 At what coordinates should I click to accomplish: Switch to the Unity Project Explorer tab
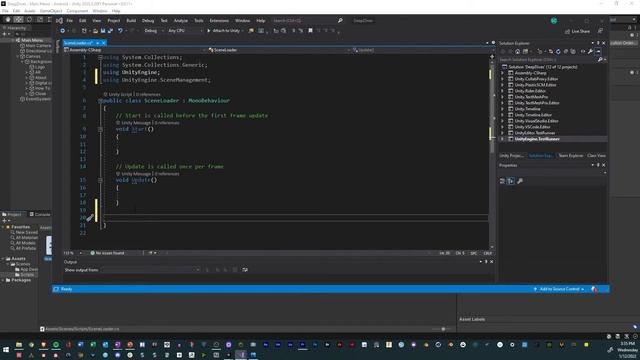511,156
